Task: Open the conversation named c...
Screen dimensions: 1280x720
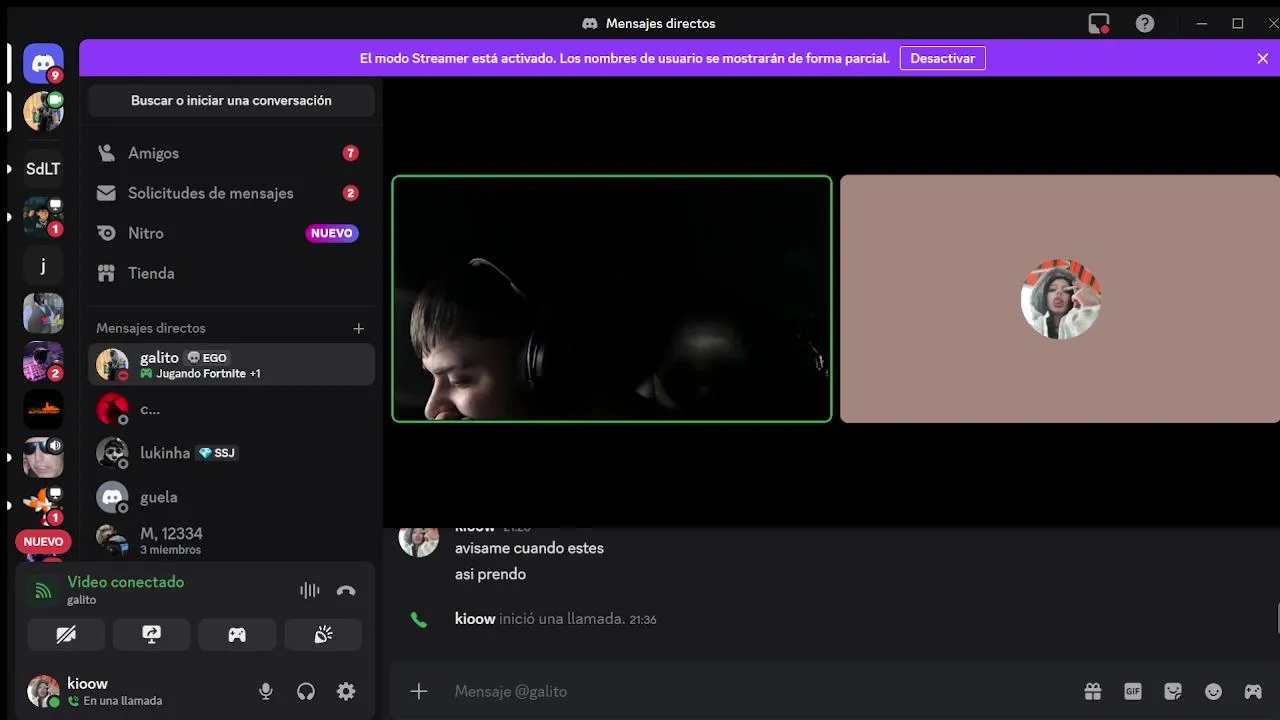Action: point(231,409)
